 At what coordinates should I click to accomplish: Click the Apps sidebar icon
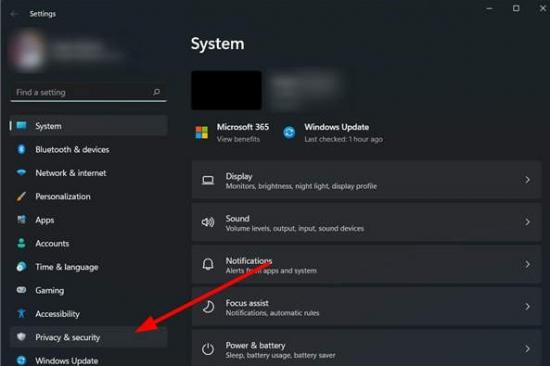tap(21, 220)
